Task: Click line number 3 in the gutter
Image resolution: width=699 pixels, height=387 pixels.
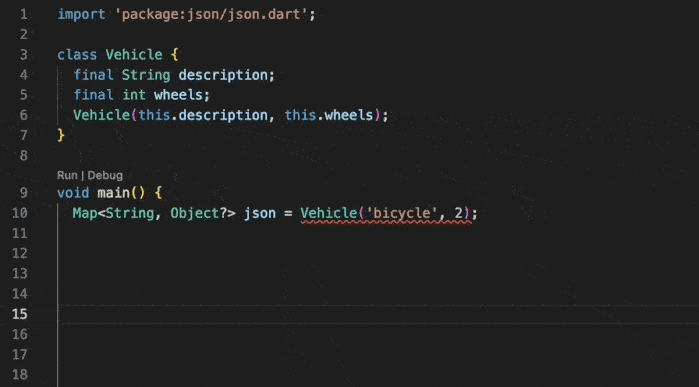Action: point(24,55)
